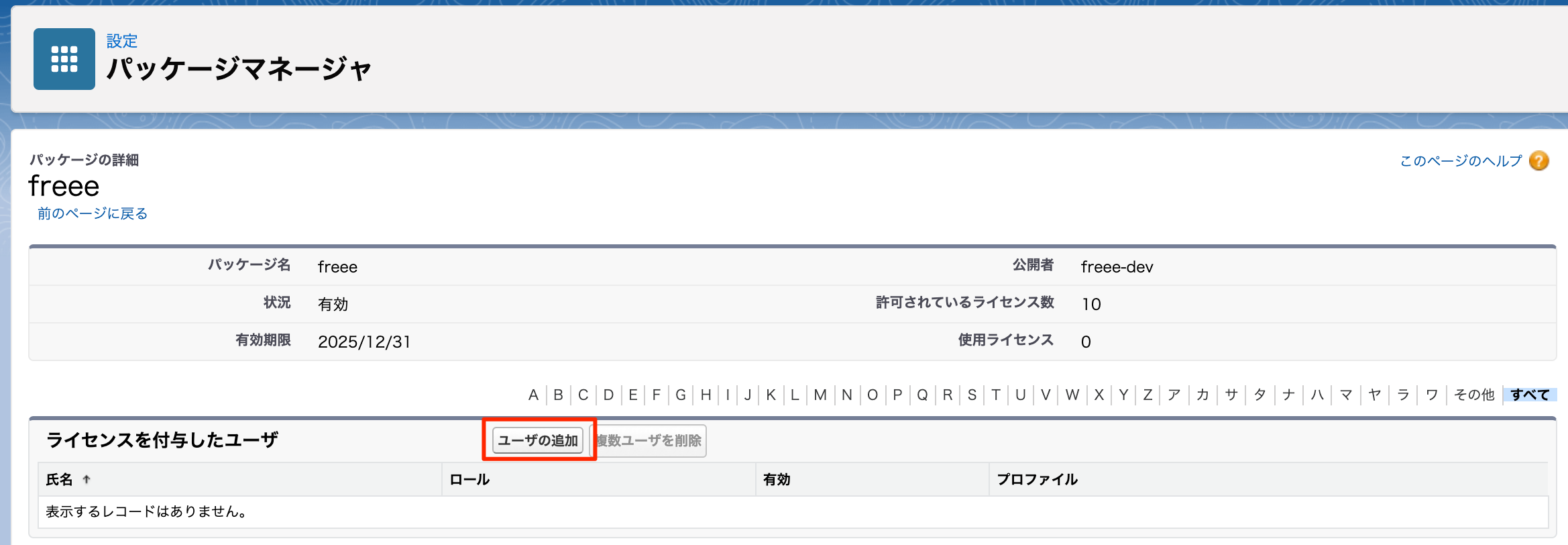The width and height of the screenshot is (1568, 545).
Task: Click the 表示するレコードはありません message
Action: click(146, 511)
